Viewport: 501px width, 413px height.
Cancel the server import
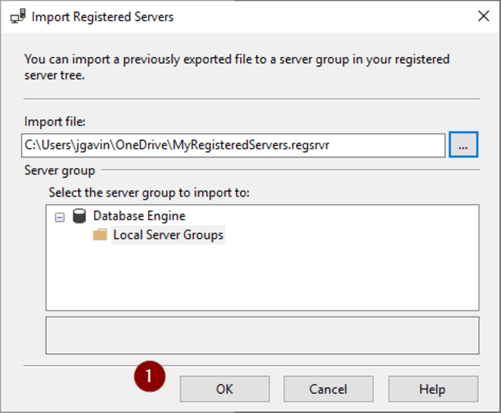point(328,389)
